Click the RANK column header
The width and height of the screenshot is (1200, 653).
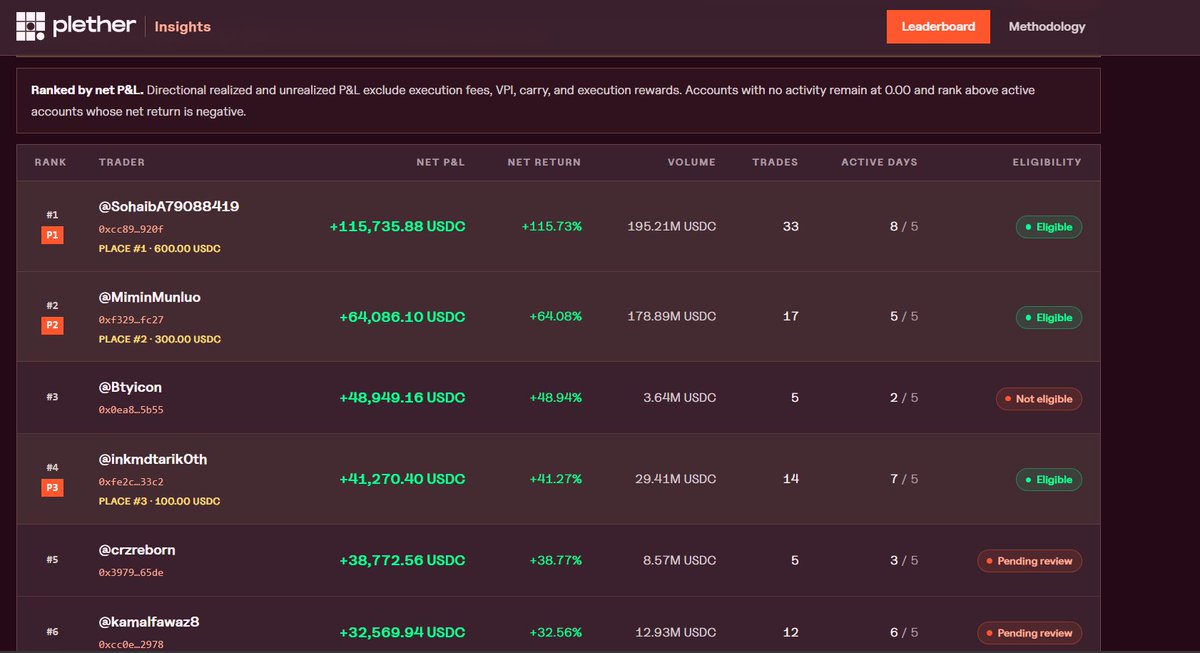50,162
